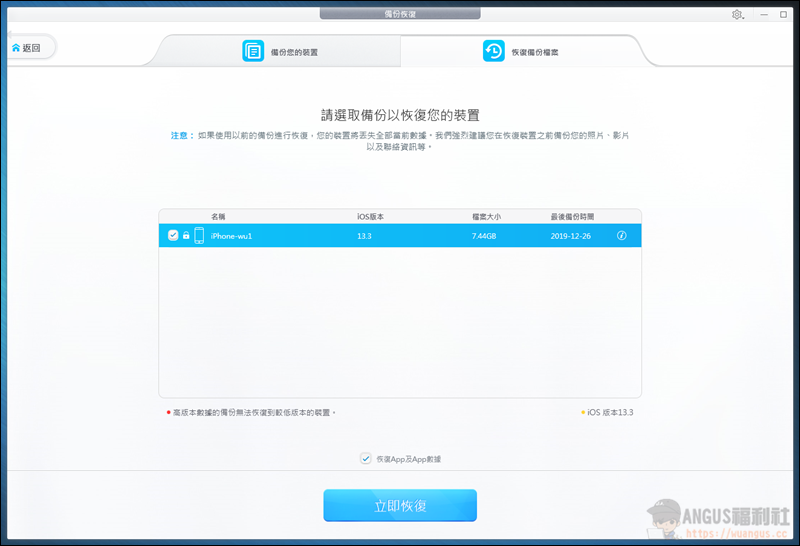Click the lock icon on iPhone-wu1 row
This screenshot has width=800, height=546.
click(186, 235)
